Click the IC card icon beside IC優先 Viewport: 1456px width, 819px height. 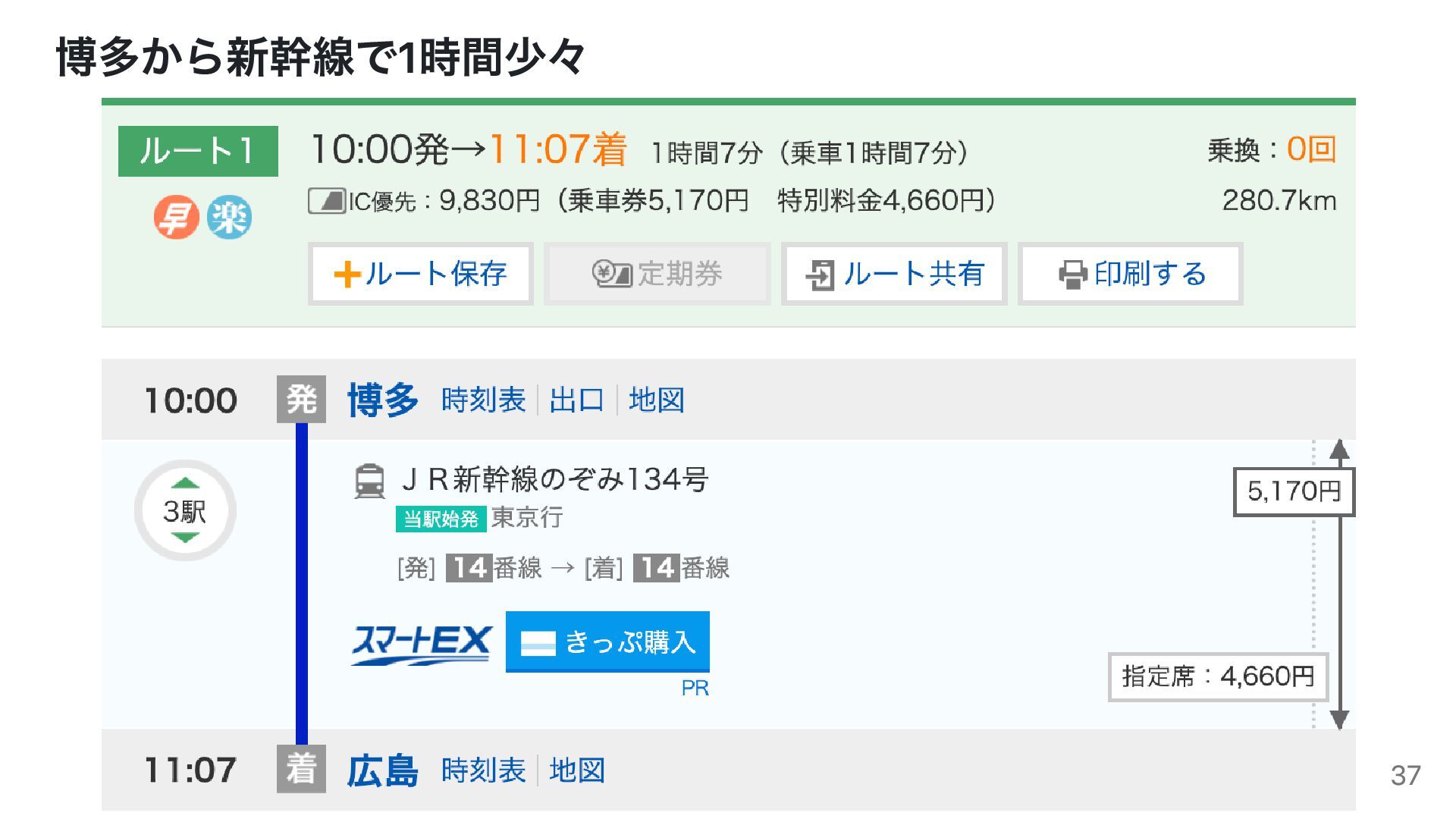327,201
